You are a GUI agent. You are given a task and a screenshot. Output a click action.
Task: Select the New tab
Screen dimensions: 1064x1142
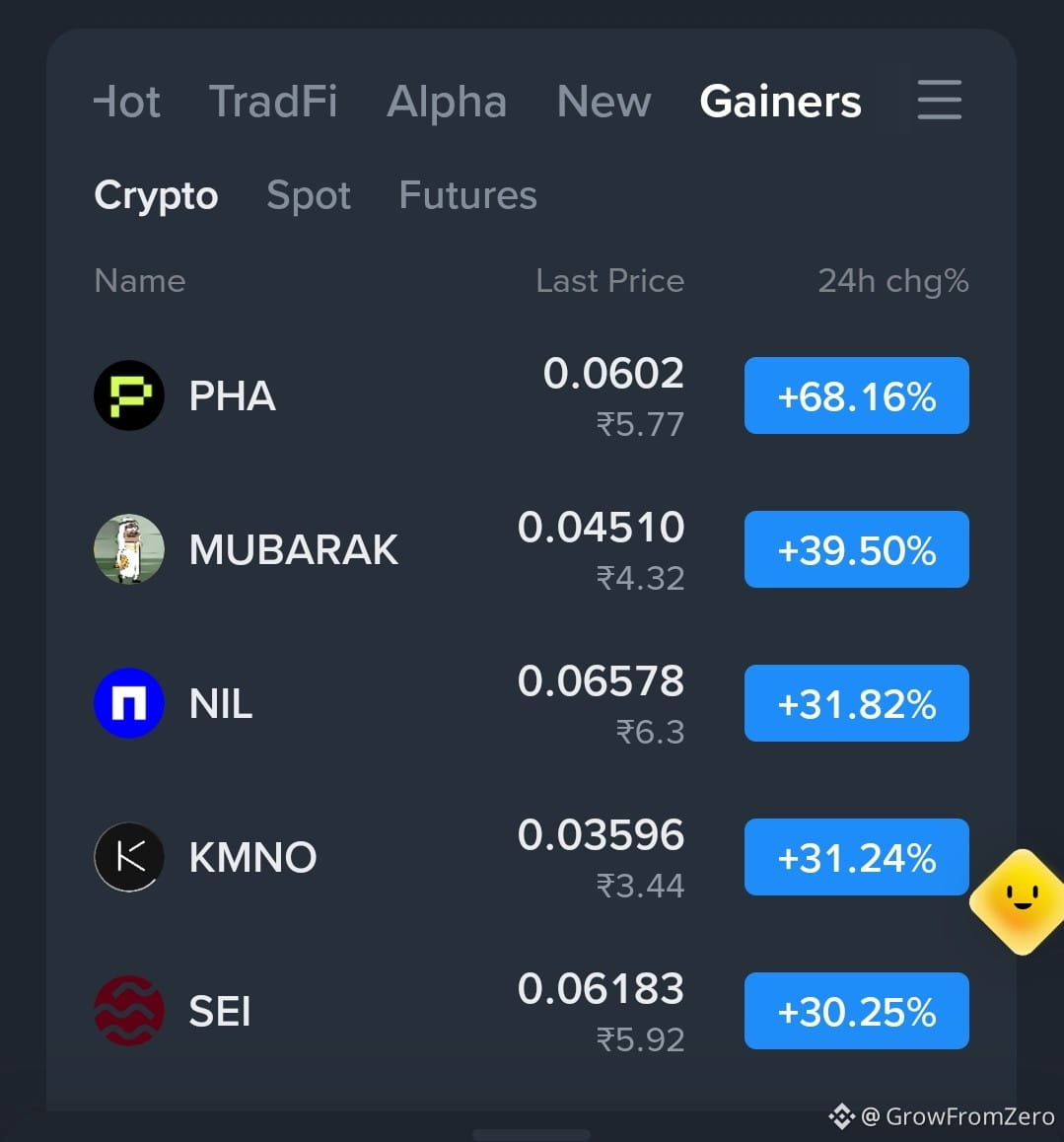click(x=603, y=102)
